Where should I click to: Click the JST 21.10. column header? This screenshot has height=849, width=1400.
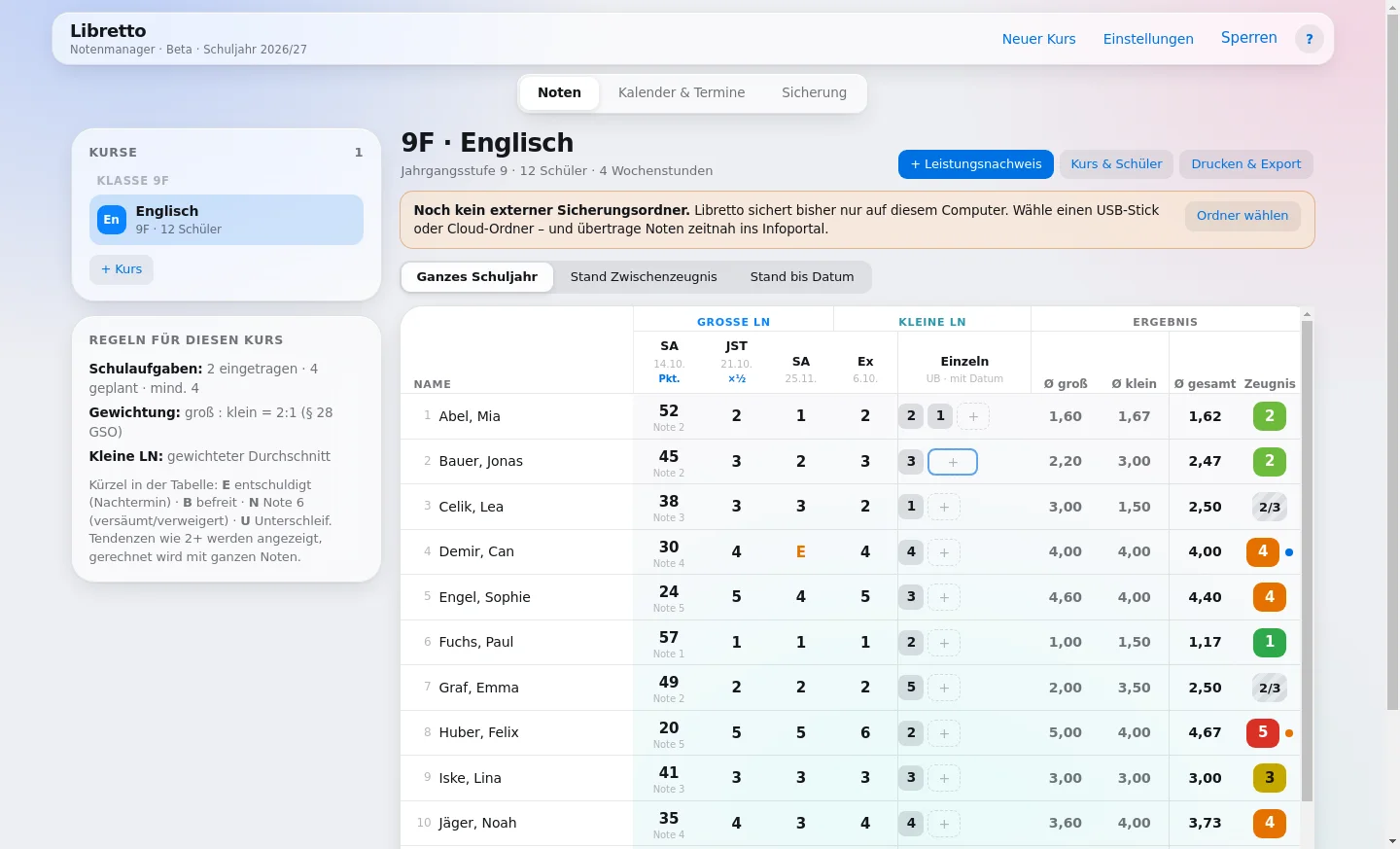[x=736, y=362]
